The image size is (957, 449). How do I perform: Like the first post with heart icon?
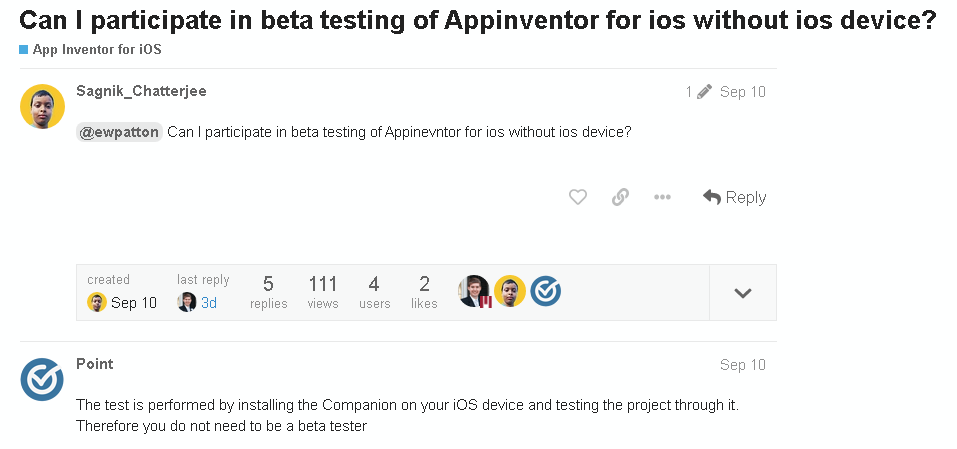click(x=577, y=197)
